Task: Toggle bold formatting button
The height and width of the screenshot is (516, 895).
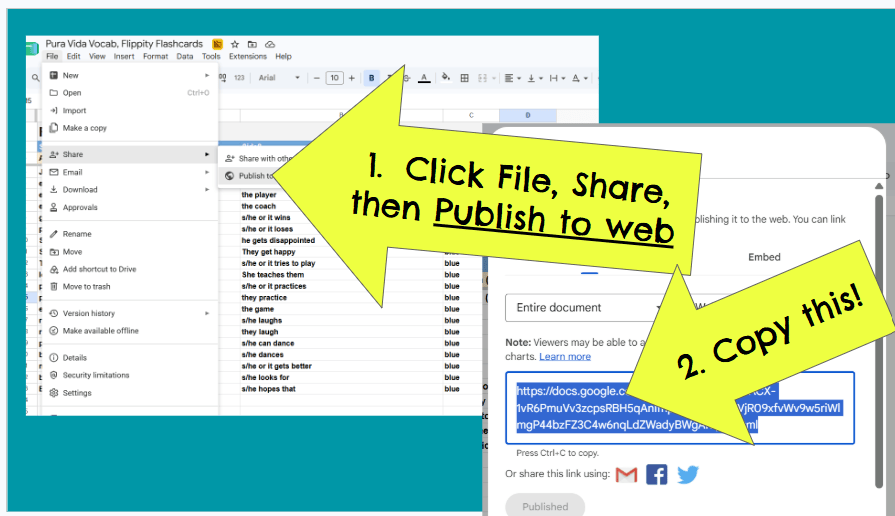Action: click(x=372, y=78)
